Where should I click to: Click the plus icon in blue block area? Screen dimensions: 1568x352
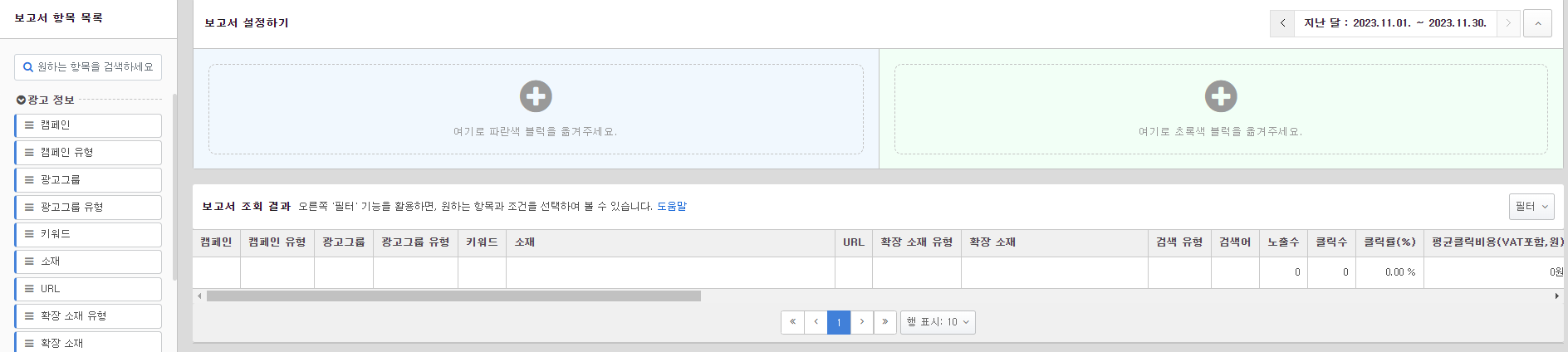click(x=536, y=96)
